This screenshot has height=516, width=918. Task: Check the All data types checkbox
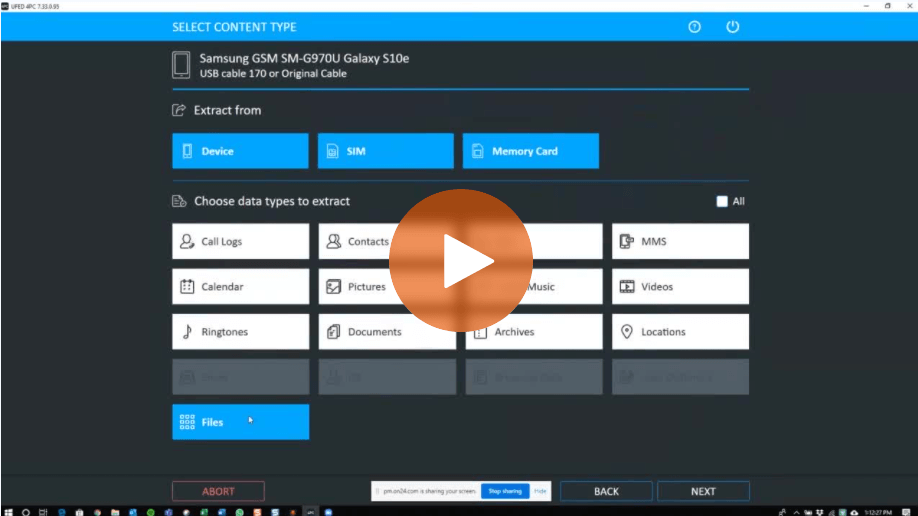point(722,201)
